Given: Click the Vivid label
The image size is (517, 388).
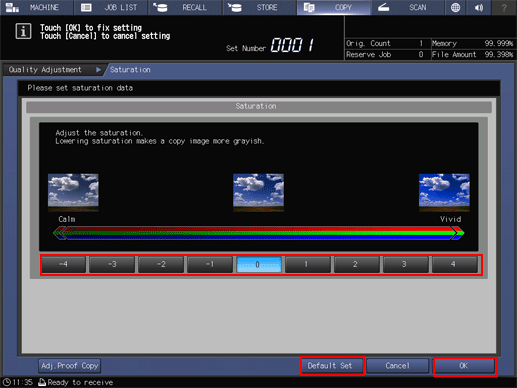Looking at the screenshot, I should (451, 219).
